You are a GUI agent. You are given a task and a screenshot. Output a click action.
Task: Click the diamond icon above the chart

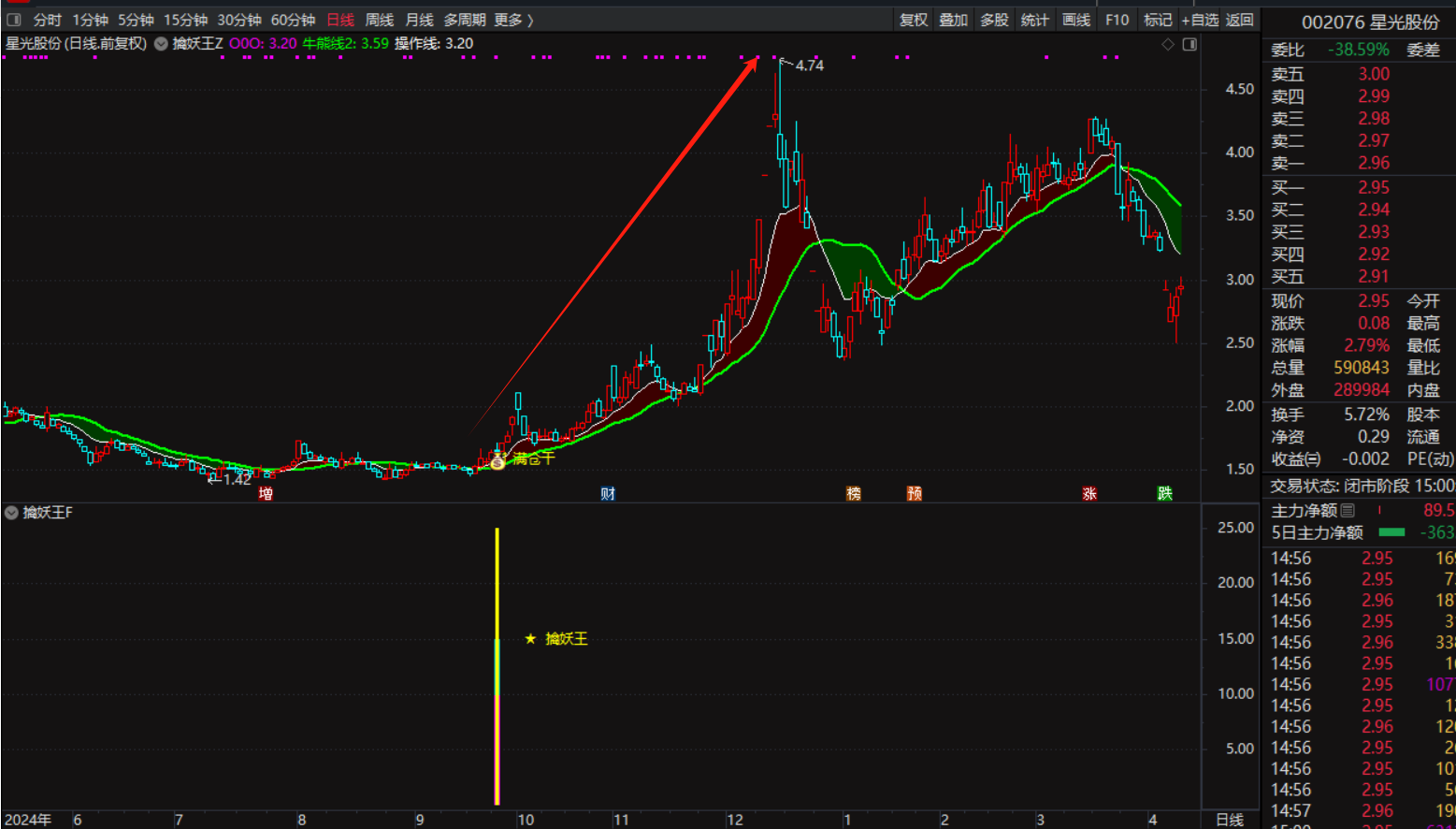coord(1167,44)
